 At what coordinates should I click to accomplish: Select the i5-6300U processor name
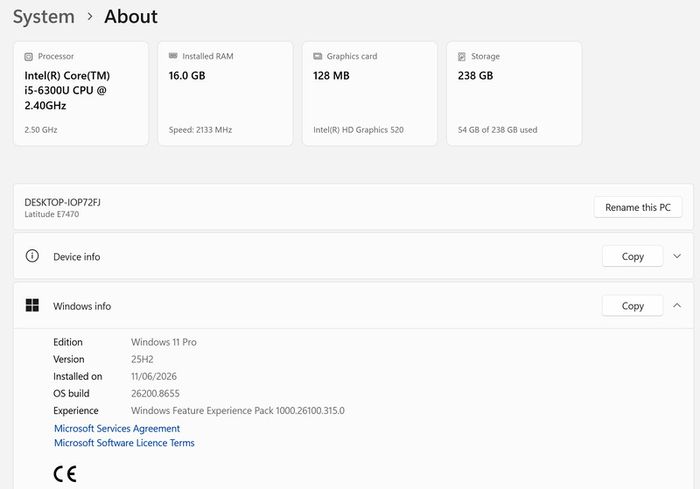(x=67, y=91)
